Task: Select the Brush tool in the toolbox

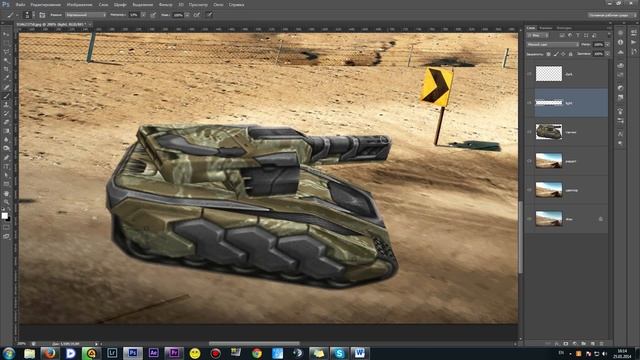Action: click(6, 96)
